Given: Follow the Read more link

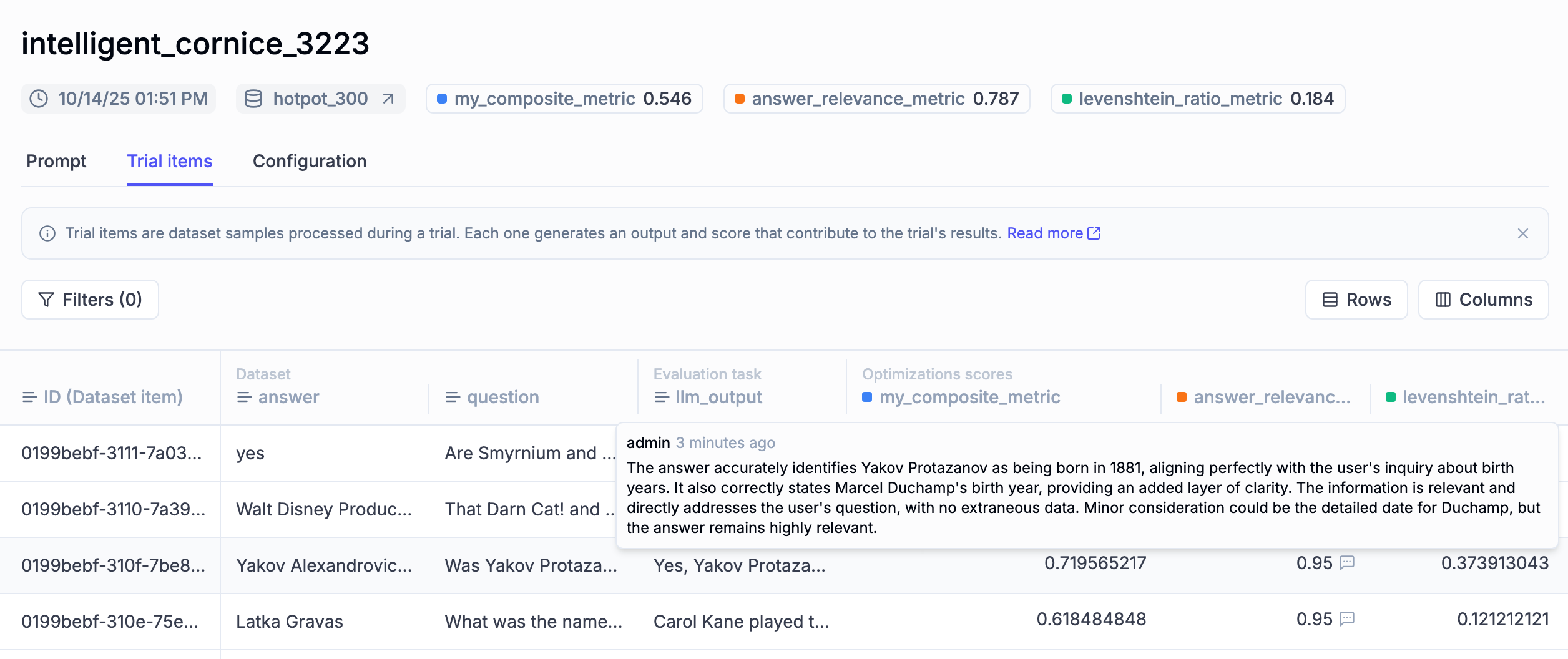Looking at the screenshot, I should [1045, 233].
